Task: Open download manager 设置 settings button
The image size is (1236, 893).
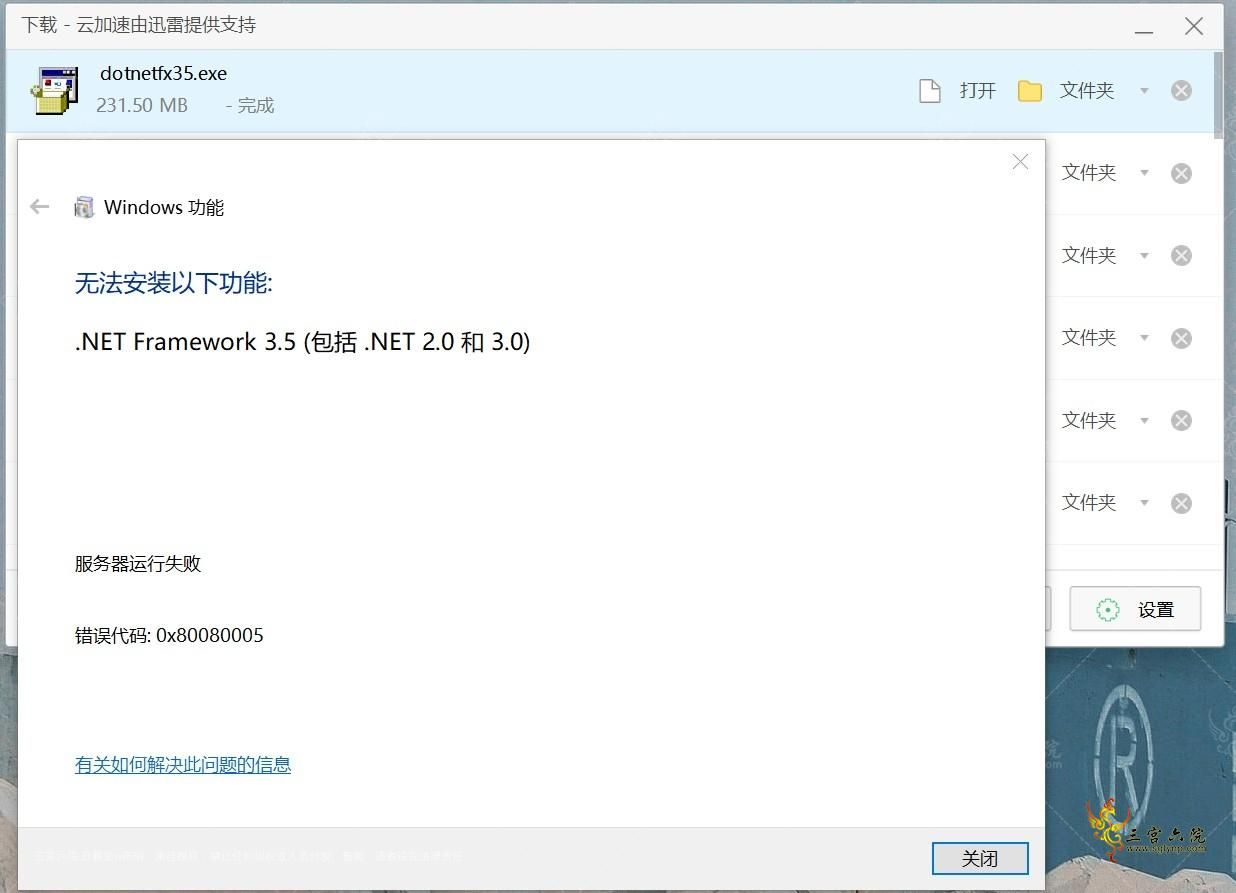Action: (1135, 609)
